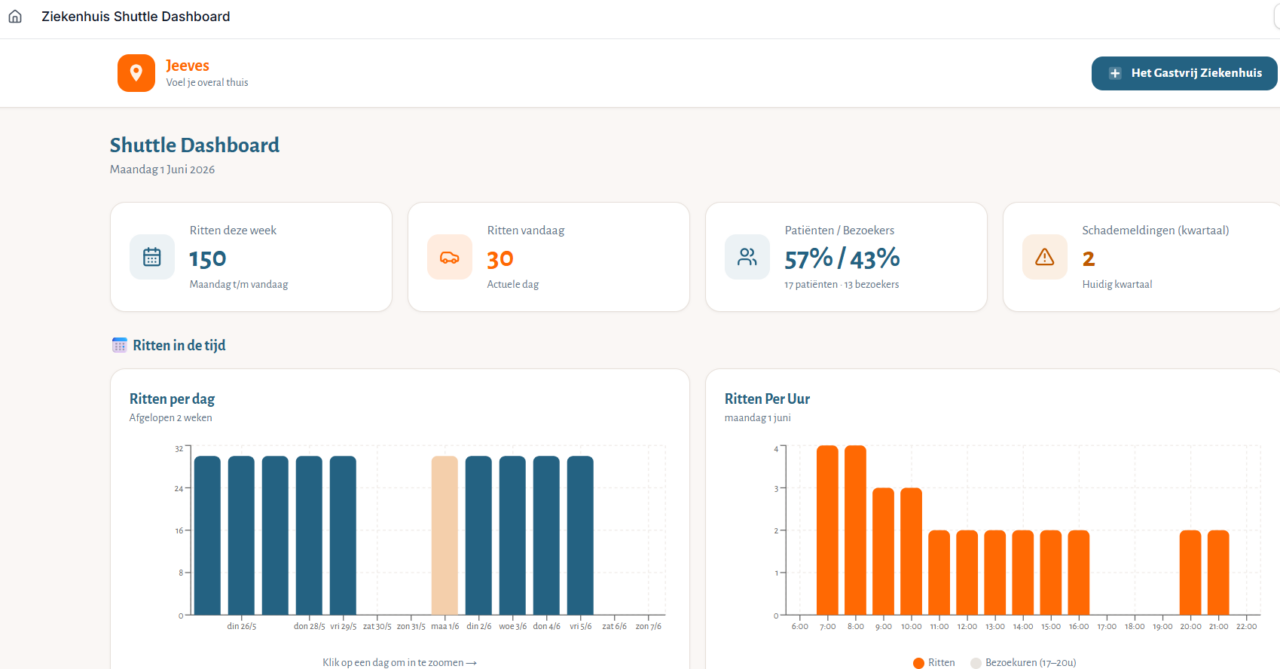The width and height of the screenshot is (1280, 669).
Task: Open Het Gastvrij Ziekenhuis button
Action: coord(1184,73)
